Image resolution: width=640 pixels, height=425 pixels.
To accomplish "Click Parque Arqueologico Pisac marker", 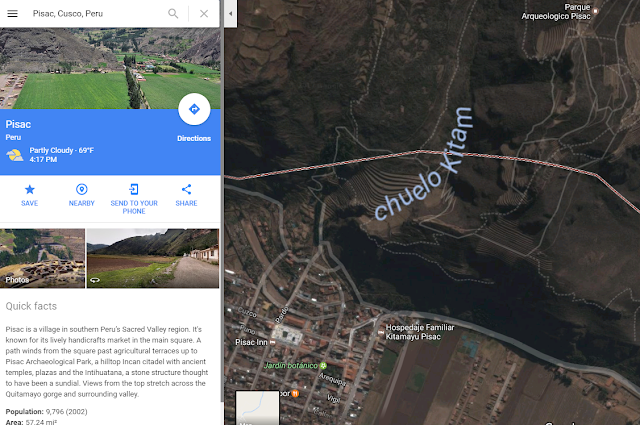I will point(596,11).
